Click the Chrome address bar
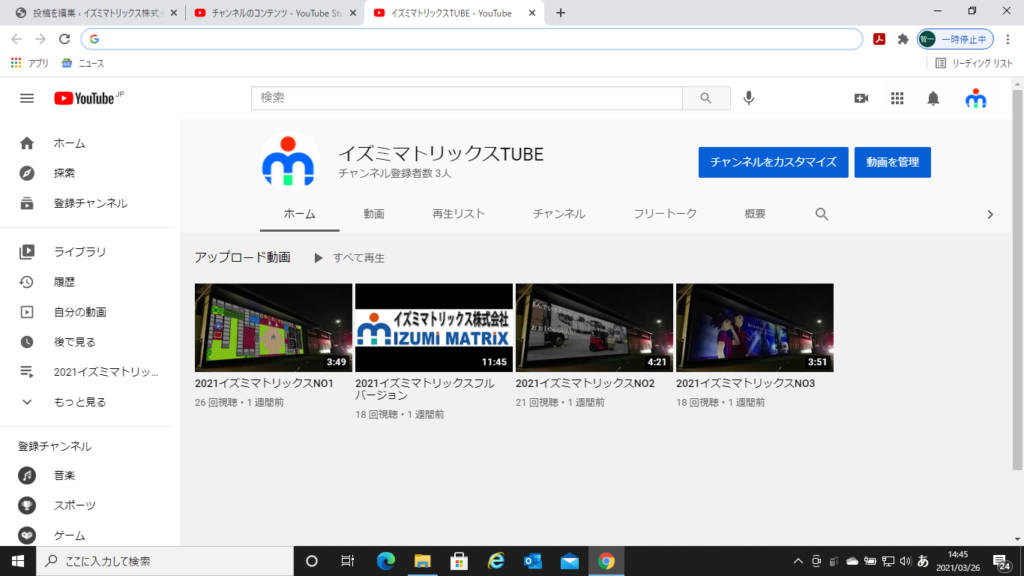The image size is (1024, 576). click(472, 39)
